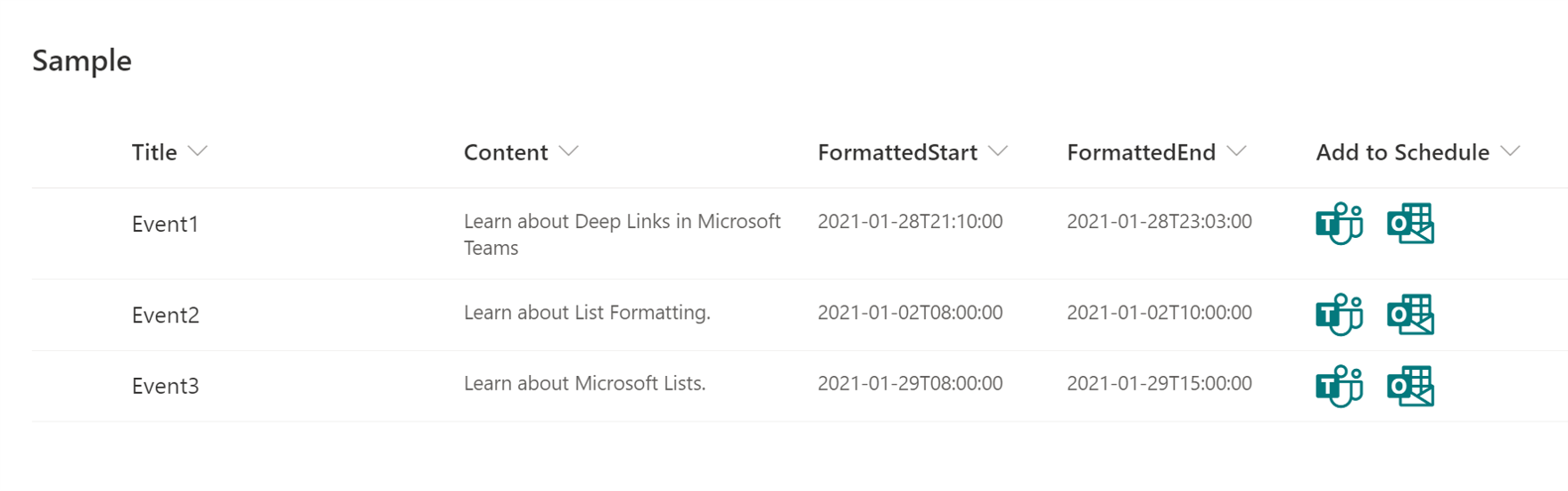
Task: Click the Event1 start date 2021-01-28T21:10:00
Action: click(910, 221)
